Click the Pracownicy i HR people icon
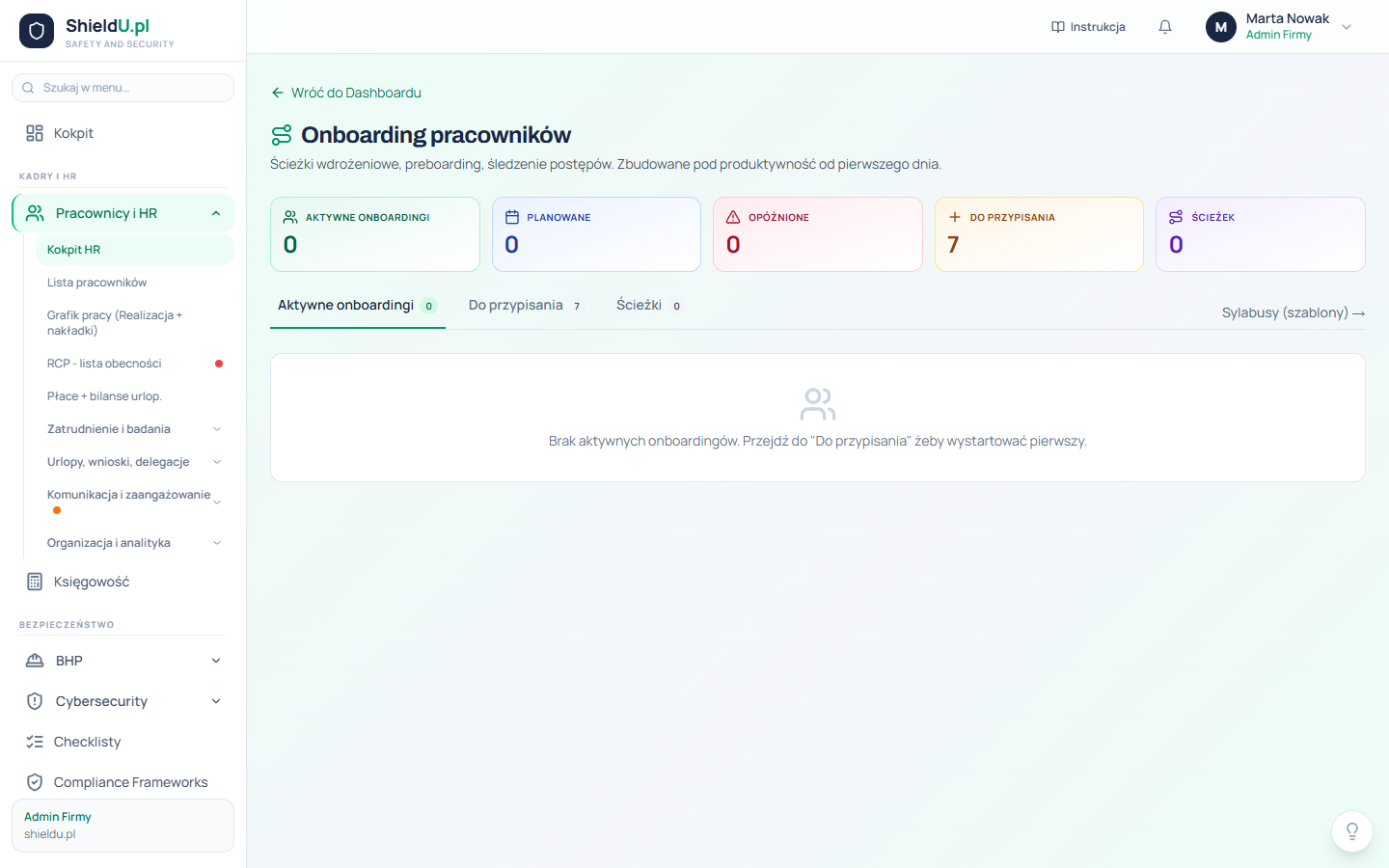The width and height of the screenshot is (1389, 868). 35,213
